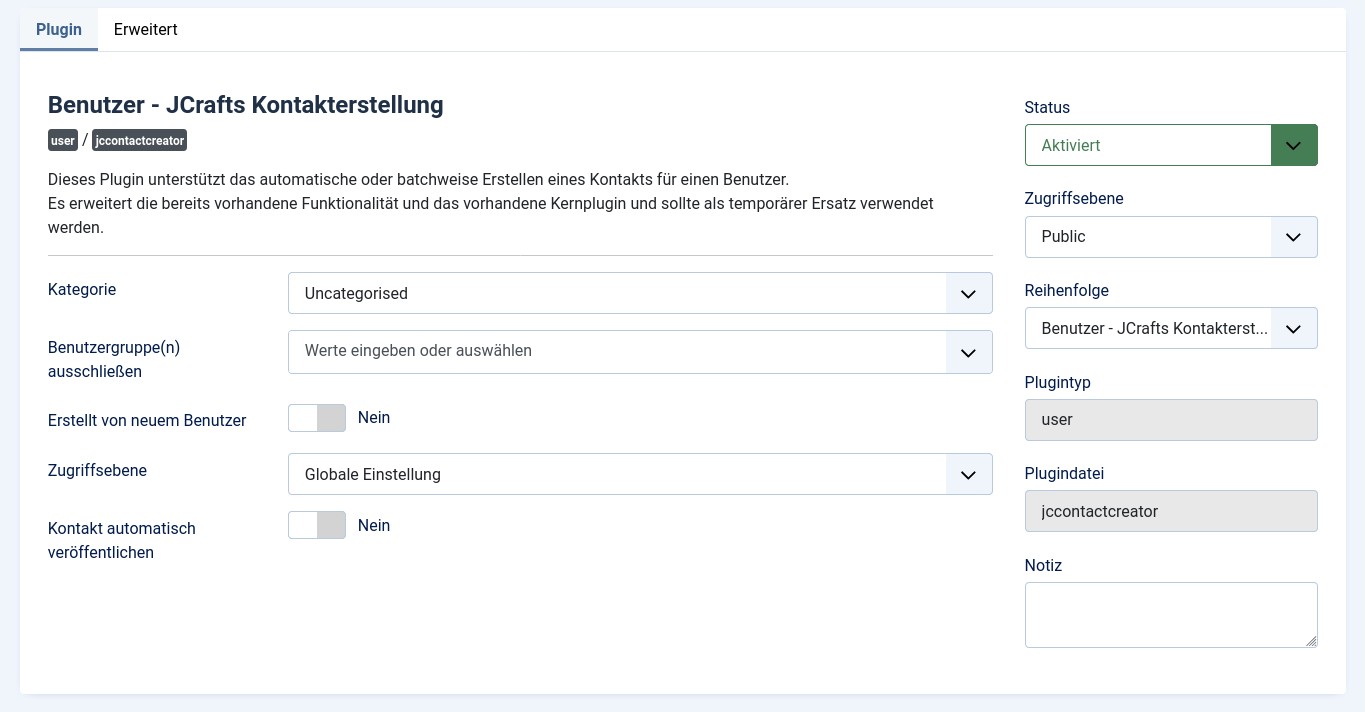The image size is (1365, 712).
Task: Click the chevron on Reihenfolge dropdown
Action: [x=1293, y=328]
